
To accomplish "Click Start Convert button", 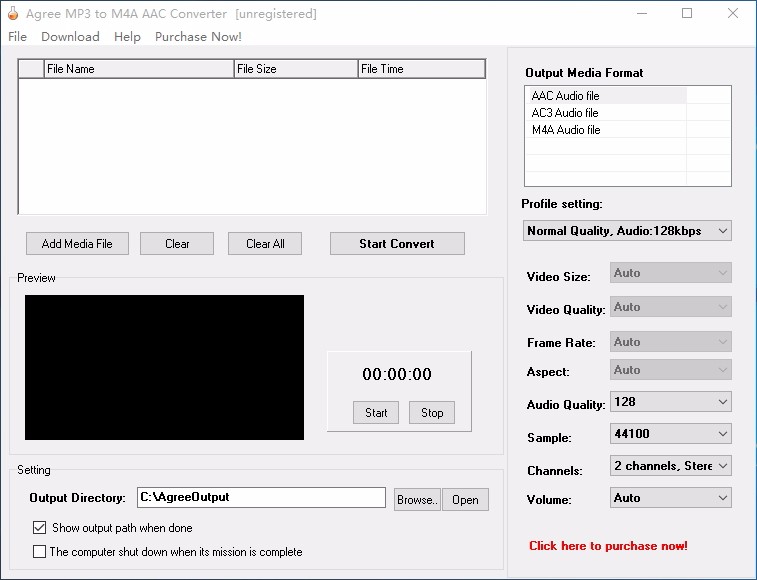I will point(397,243).
